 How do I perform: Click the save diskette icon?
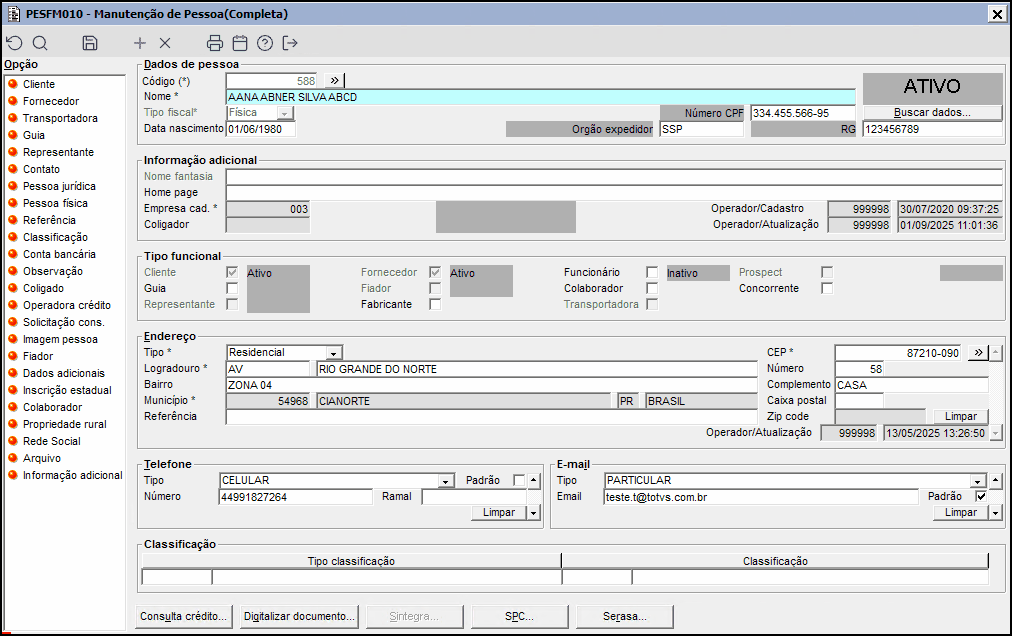coord(90,43)
